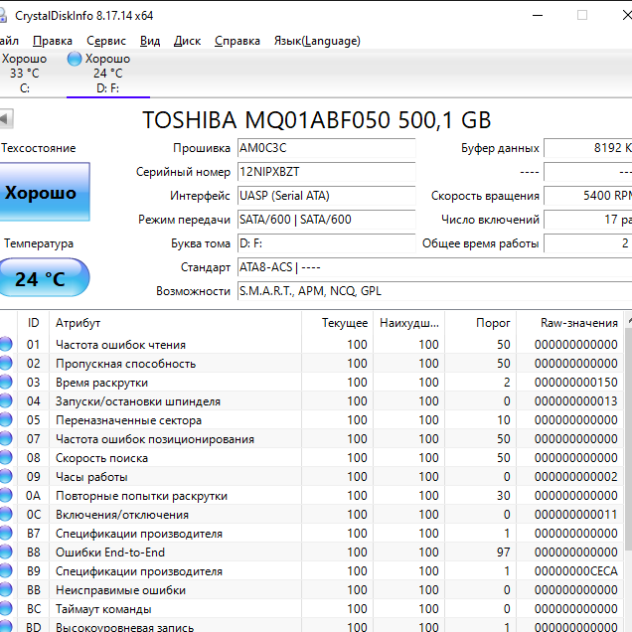Click status orb of attribute 04
This screenshot has height=632, width=632.
pos(6,400)
